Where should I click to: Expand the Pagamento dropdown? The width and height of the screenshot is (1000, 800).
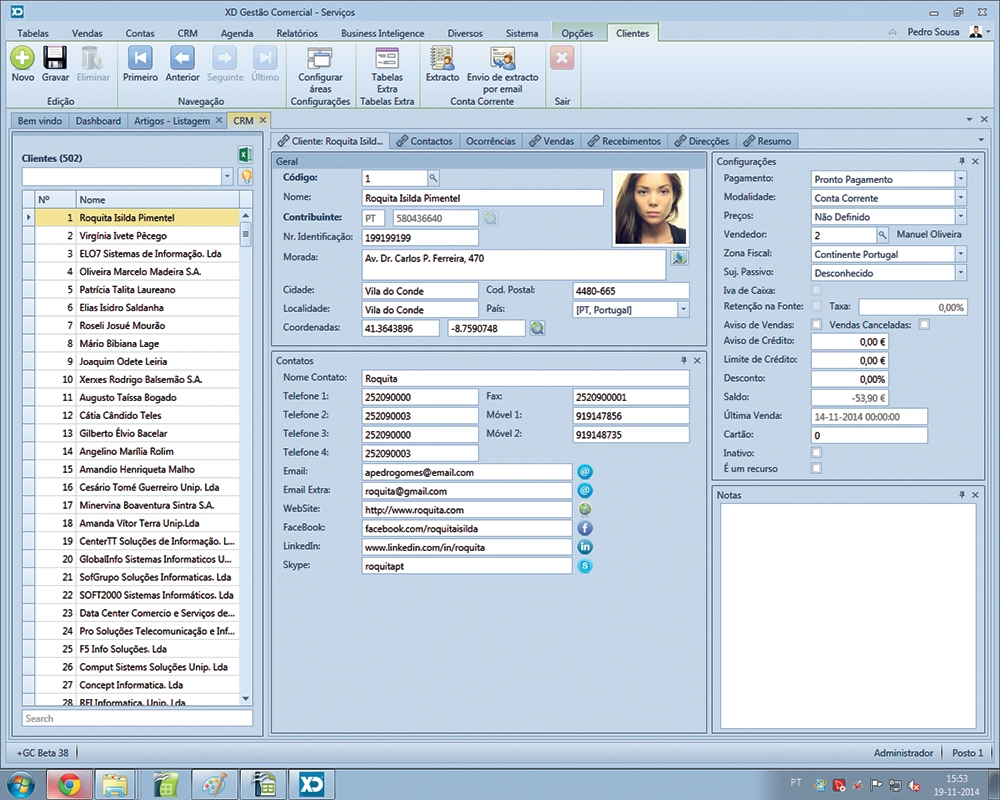click(960, 179)
